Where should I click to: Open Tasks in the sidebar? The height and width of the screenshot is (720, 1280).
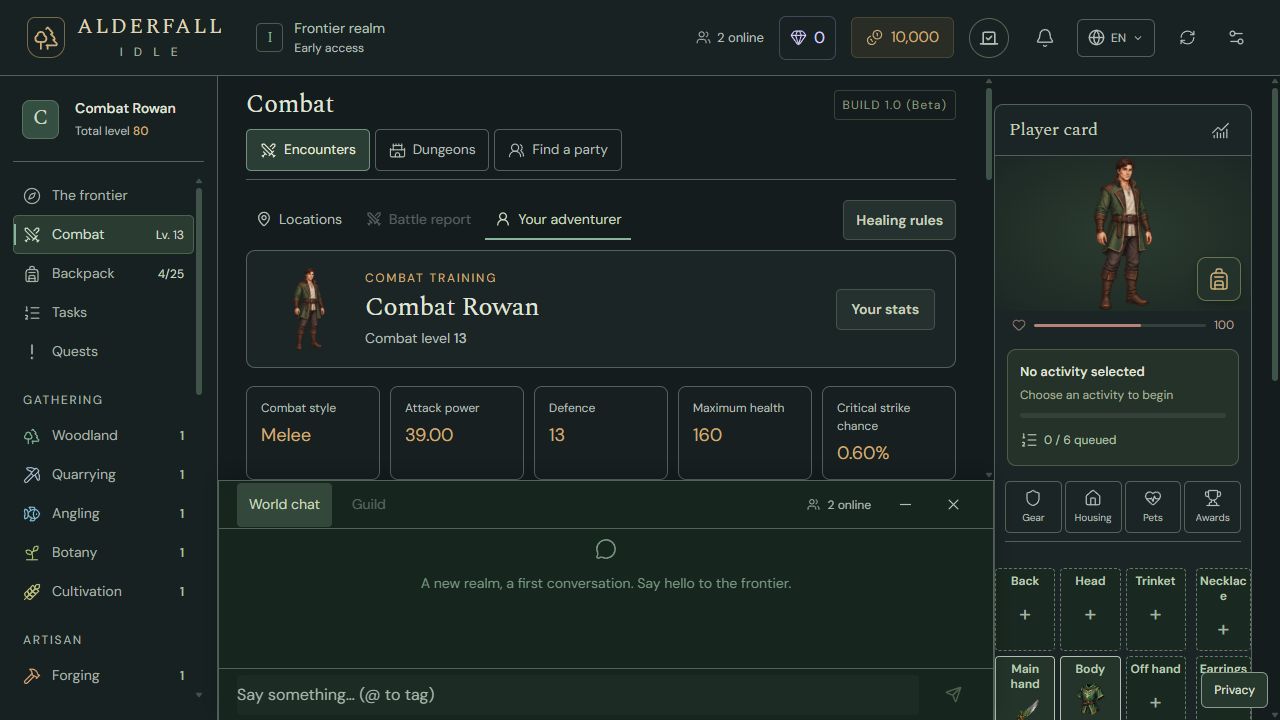point(104,313)
